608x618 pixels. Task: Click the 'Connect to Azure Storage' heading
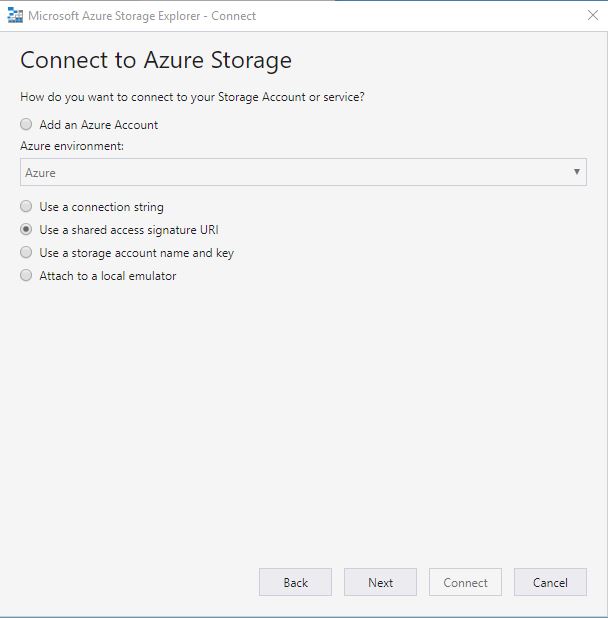coord(156,61)
